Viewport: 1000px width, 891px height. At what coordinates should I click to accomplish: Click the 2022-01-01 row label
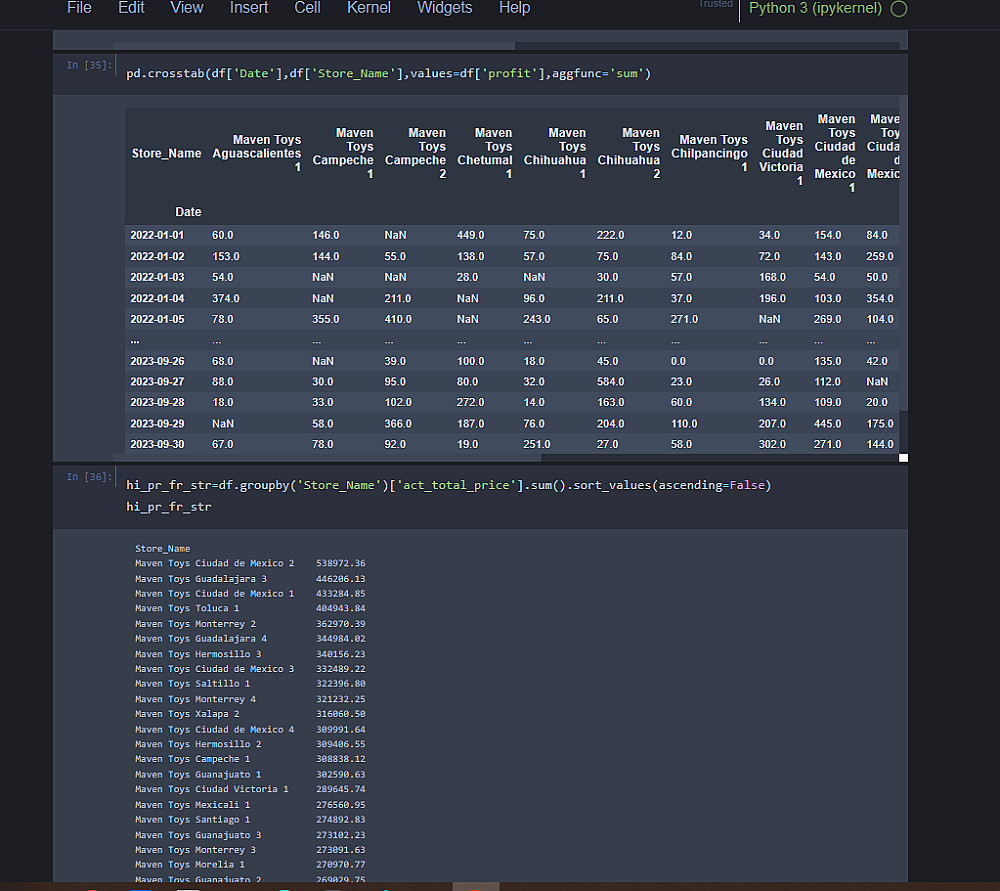(157, 235)
